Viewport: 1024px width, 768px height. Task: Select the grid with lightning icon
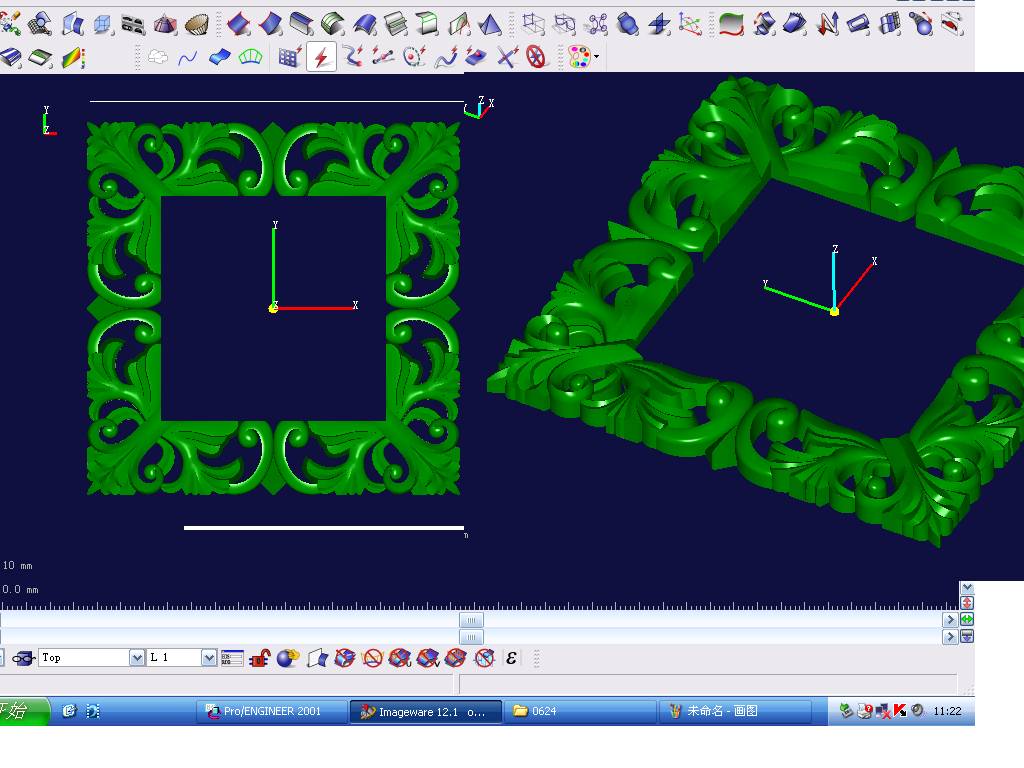(x=290, y=57)
